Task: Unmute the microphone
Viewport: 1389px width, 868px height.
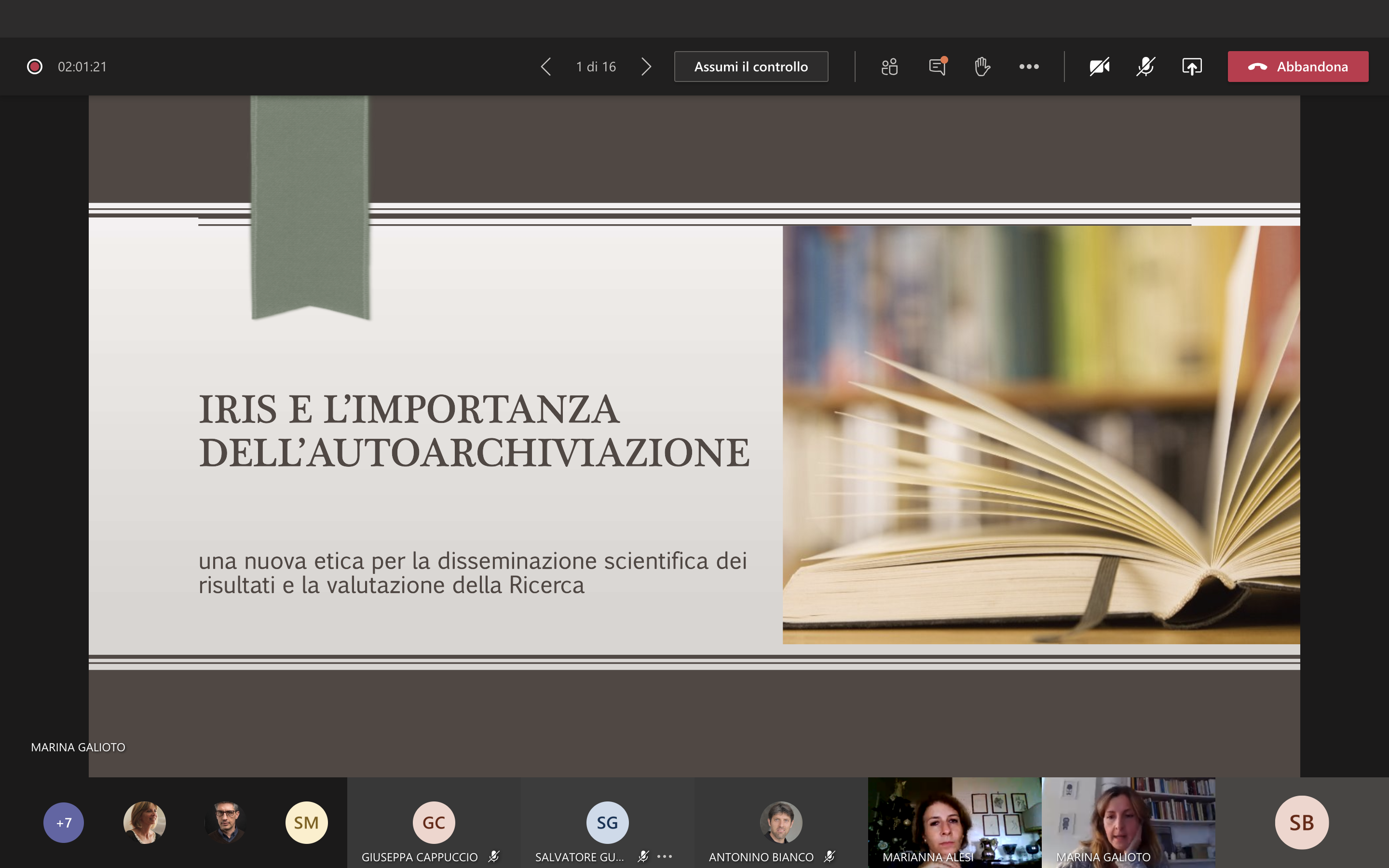Action: (x=1145, y=67)
